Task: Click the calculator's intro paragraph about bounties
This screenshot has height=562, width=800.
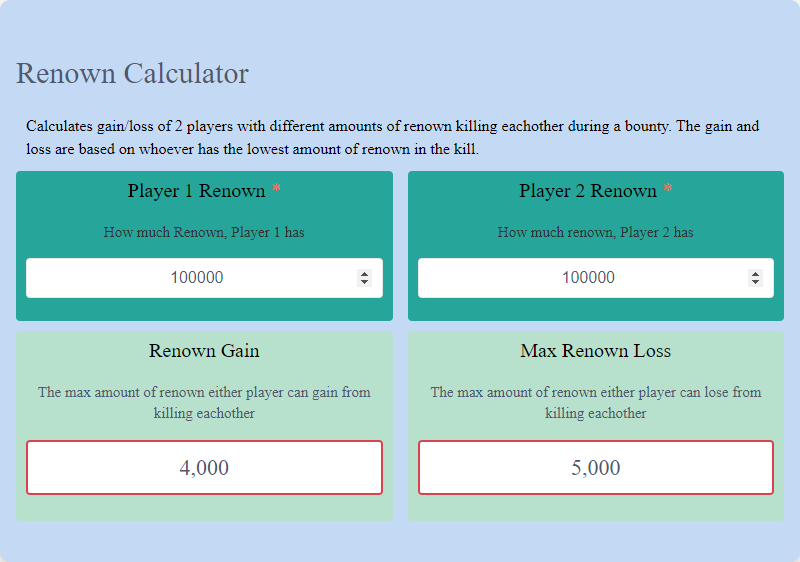Action: tap(392, 138)
